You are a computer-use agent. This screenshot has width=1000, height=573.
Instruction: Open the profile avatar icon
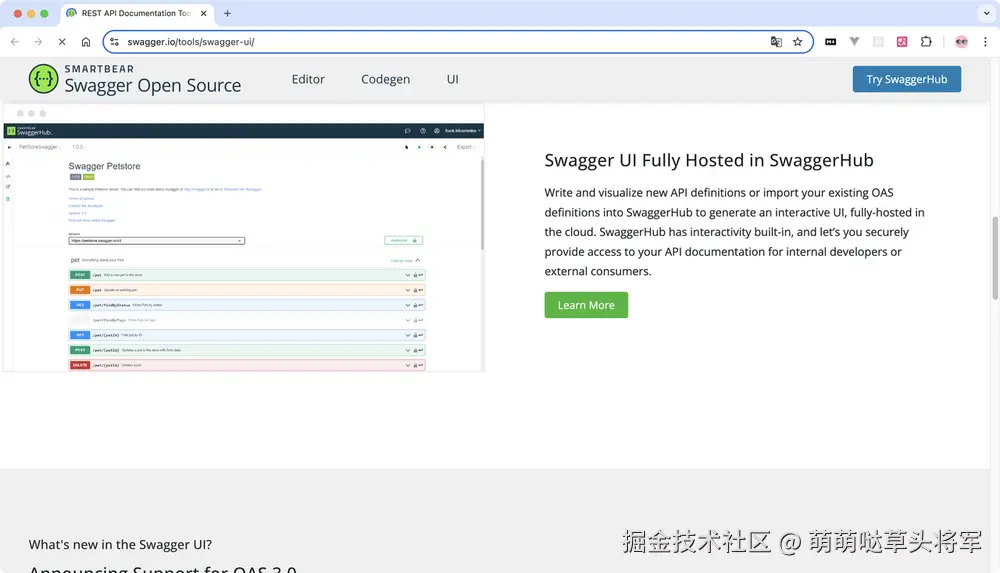[961, 41]
